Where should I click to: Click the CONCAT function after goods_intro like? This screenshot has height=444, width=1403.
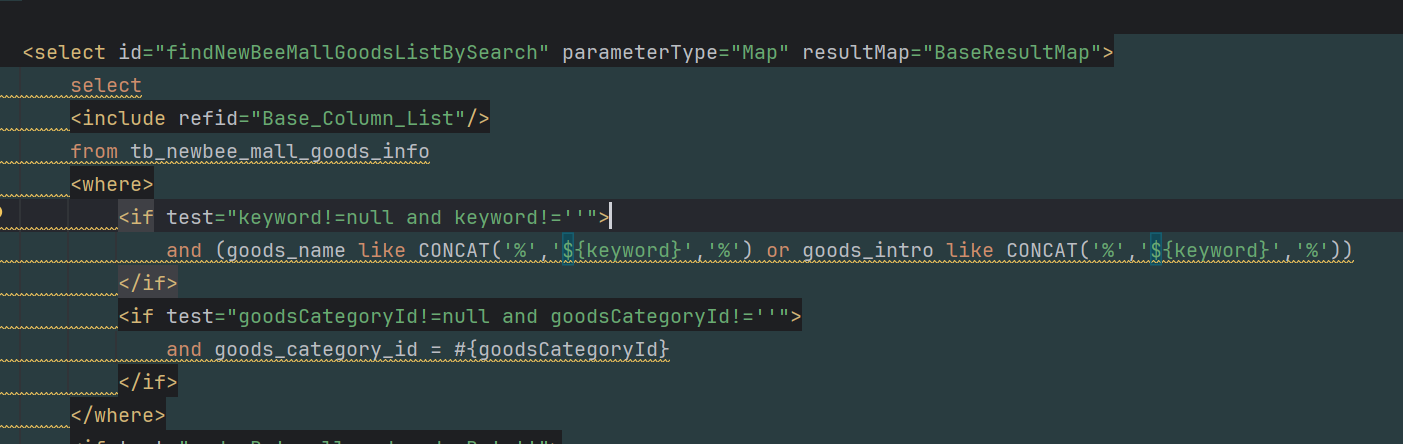tap(1043, 250)
